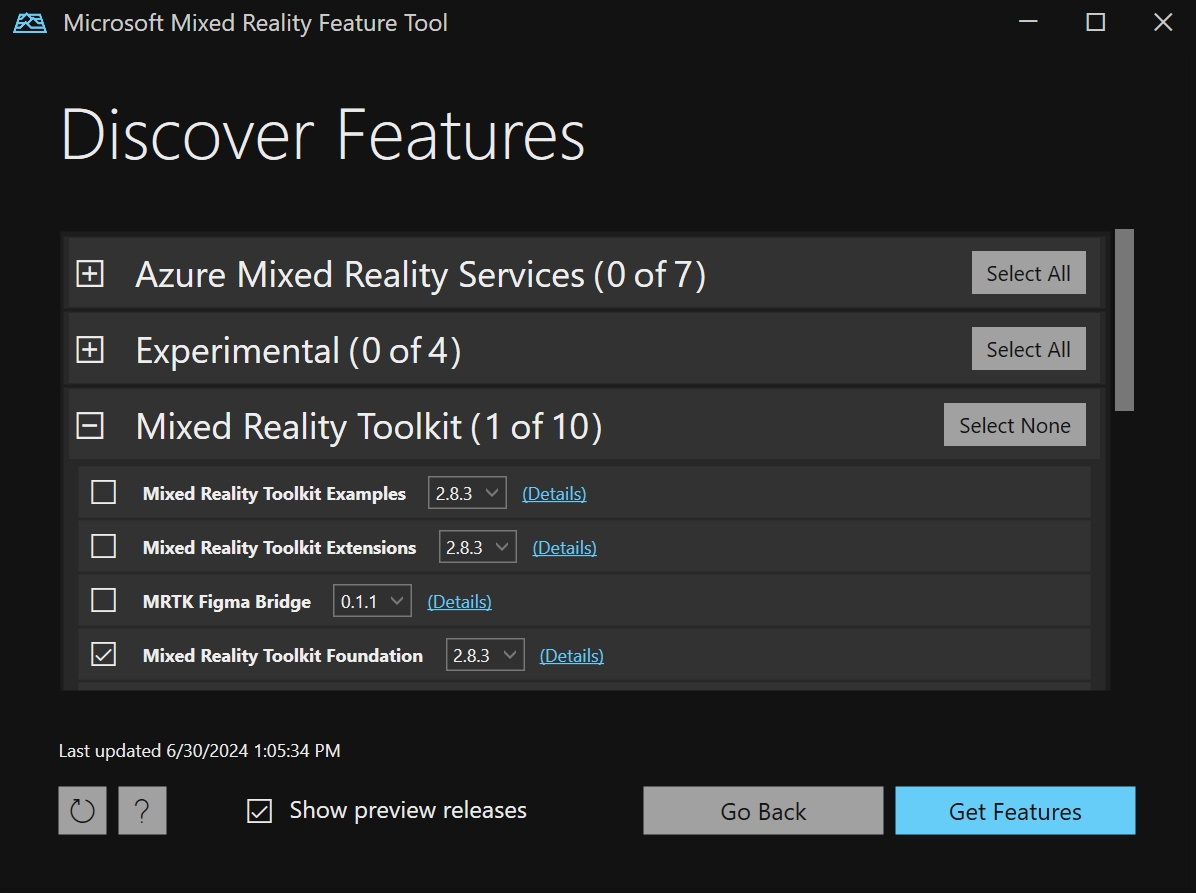Image resolution: width=1196 pixels, height=893 pixels.
Task: Open the Foundation version dropdown
Action: 484,655
